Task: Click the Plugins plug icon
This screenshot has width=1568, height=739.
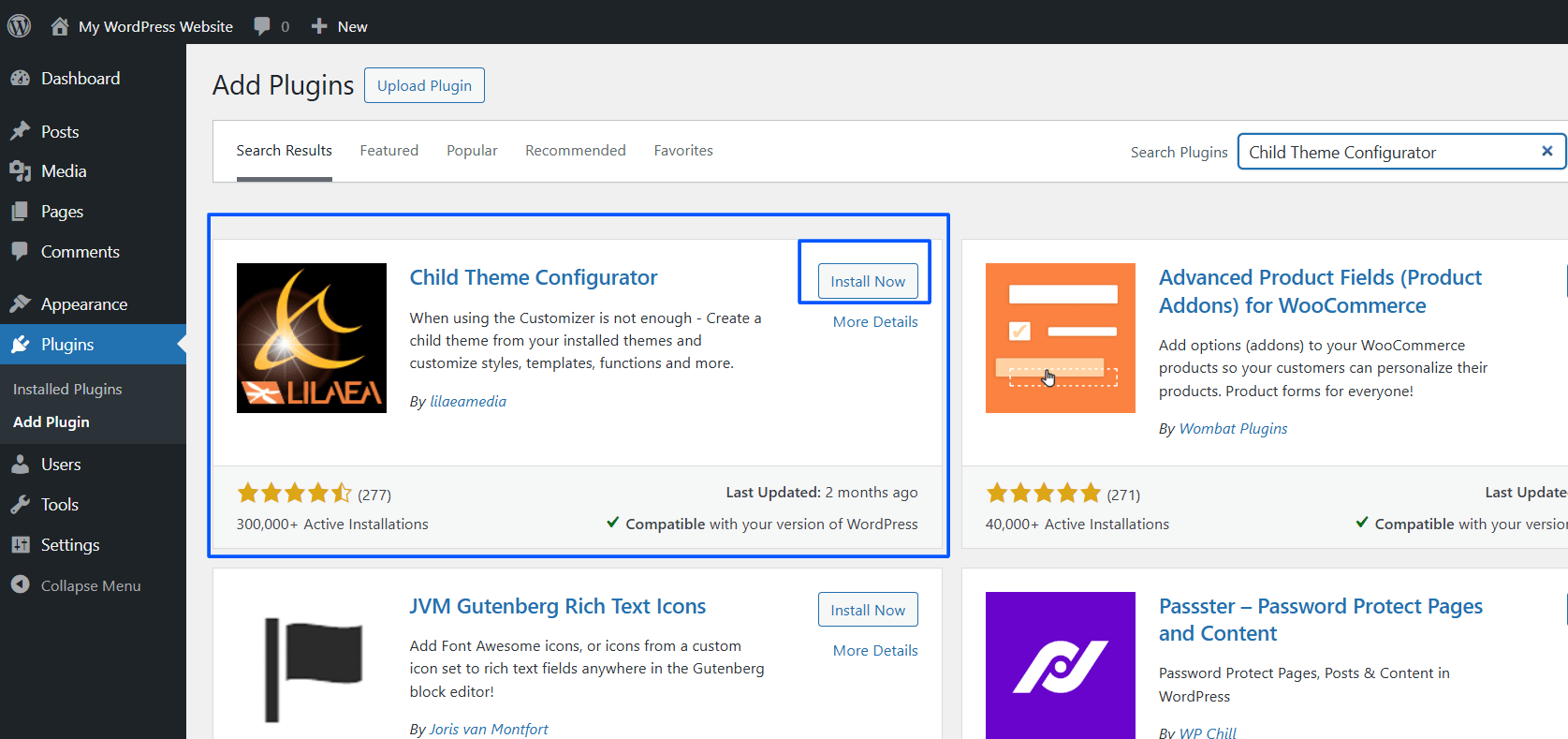Action: pos(21,345)
